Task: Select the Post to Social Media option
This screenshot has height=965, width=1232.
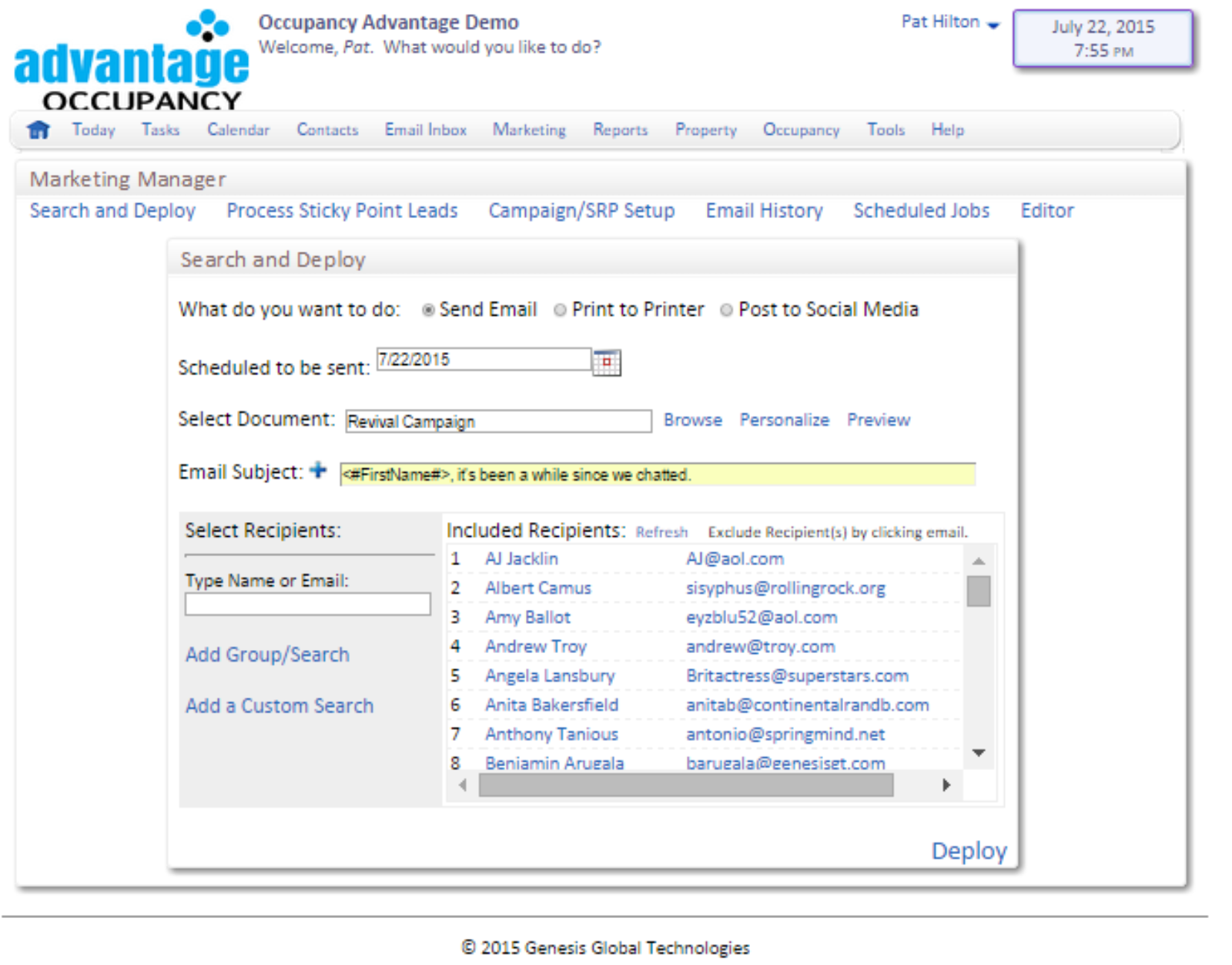Action: 726,310
